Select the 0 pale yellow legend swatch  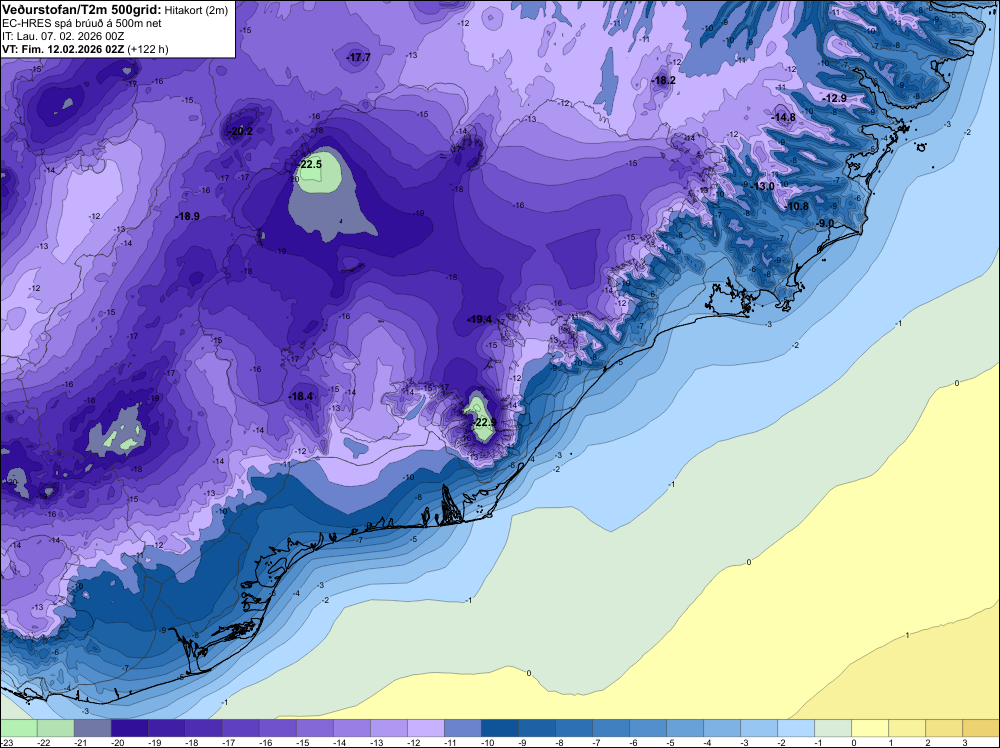coord(869,728)
